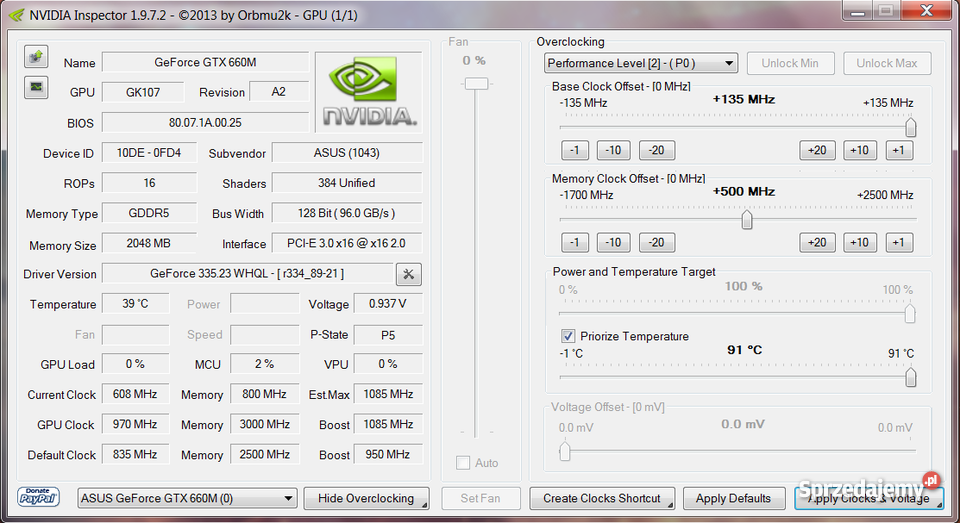Click the Default Clock Boost value 950 MHz

coord(388,454)
